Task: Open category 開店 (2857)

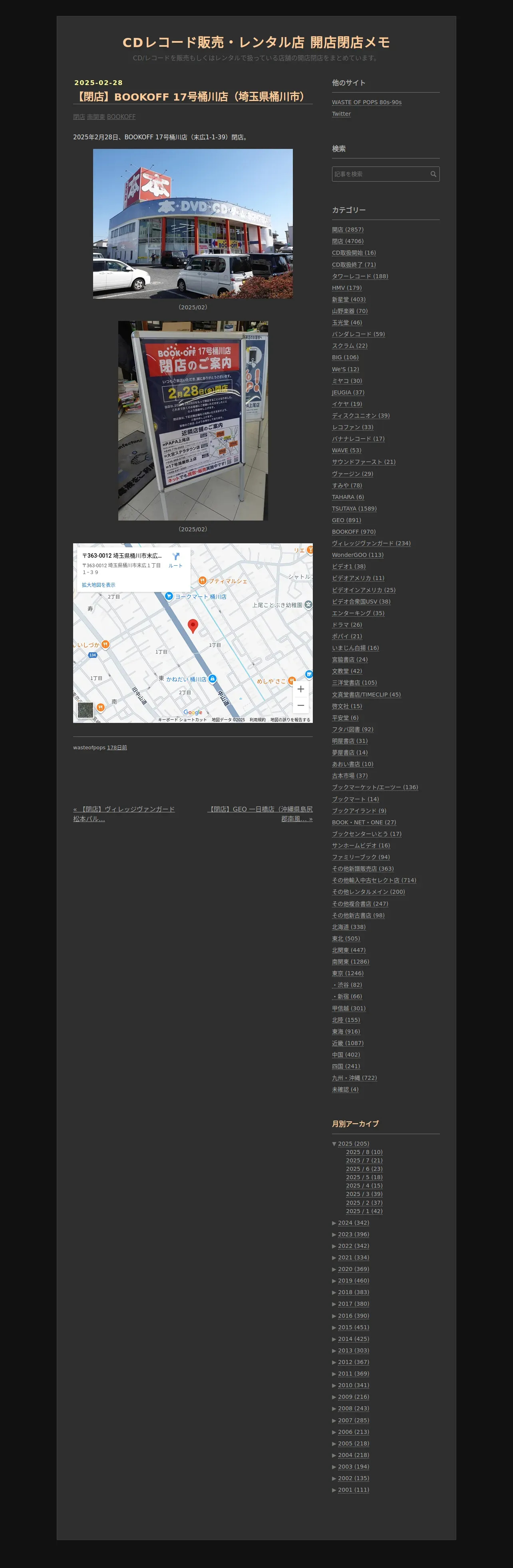Action: pyautogui.click(x=348, y=230)
